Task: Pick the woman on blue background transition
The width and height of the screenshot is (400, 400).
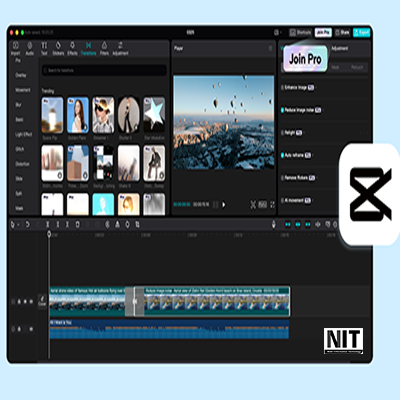Action: pos(78,115)
